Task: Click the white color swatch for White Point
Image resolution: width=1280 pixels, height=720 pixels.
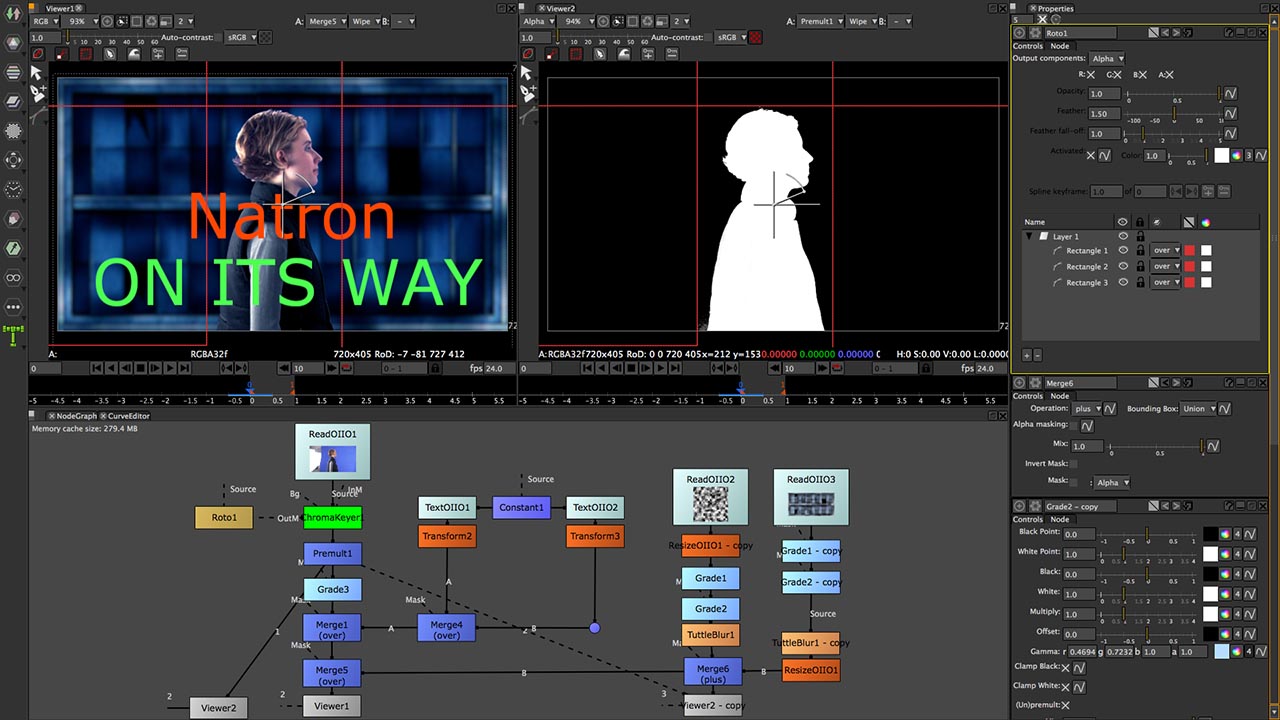Action: [1211, 554]
